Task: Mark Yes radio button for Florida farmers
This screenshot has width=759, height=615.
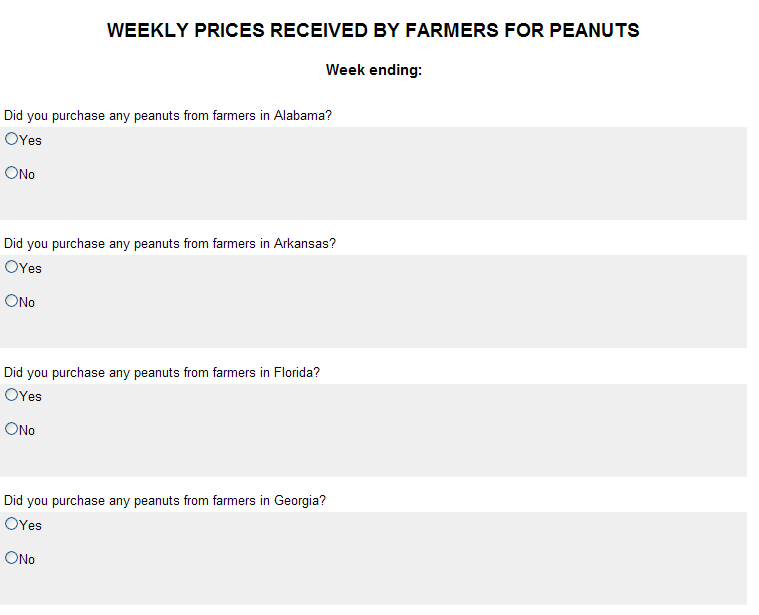Action: click(x=12, y=395)
